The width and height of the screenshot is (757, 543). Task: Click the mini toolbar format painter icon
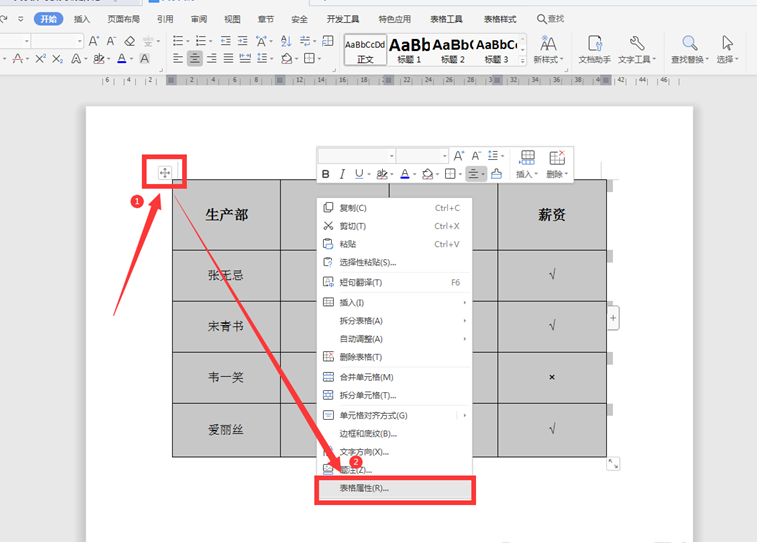tap(496, 174)
